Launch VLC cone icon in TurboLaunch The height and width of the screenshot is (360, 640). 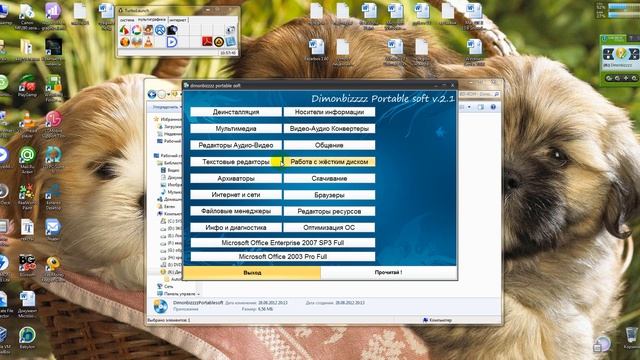(148, 42)
